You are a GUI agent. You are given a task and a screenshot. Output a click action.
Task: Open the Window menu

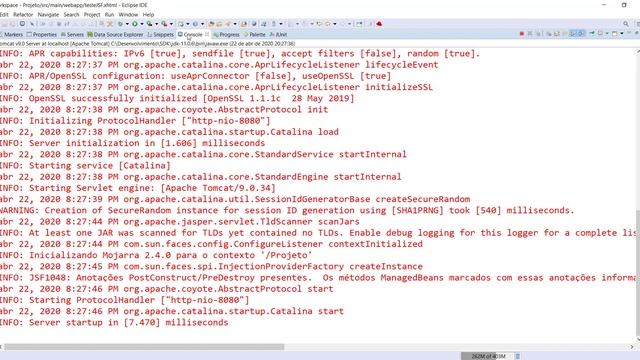click(x=128, y=14)
